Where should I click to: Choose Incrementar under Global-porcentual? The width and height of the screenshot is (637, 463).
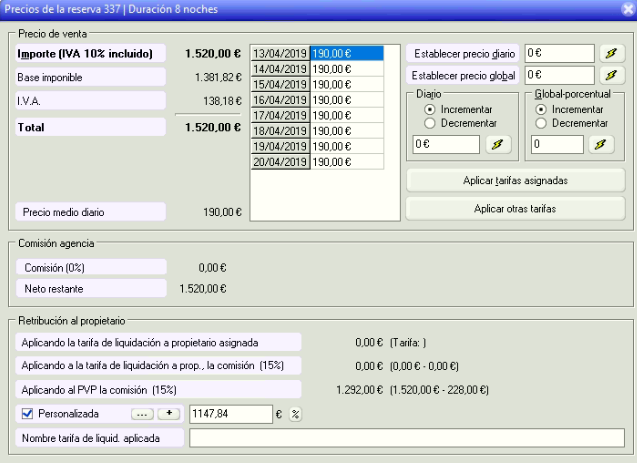[x=541, y=109]
